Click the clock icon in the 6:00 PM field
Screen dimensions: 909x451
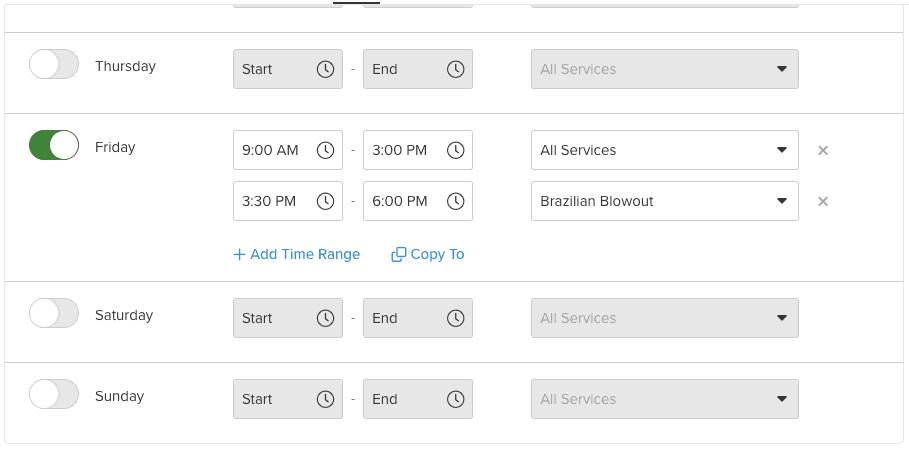click(455, 201)
